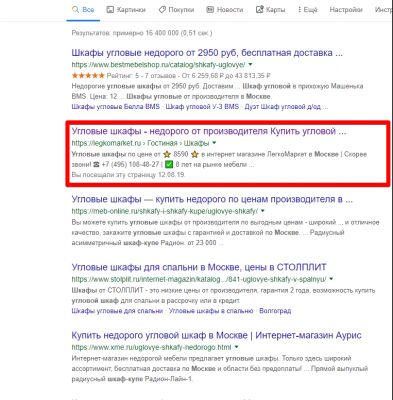Expand dropdown arrow next to xme.ru URL

pyautogui.click(x=236, y=347)
